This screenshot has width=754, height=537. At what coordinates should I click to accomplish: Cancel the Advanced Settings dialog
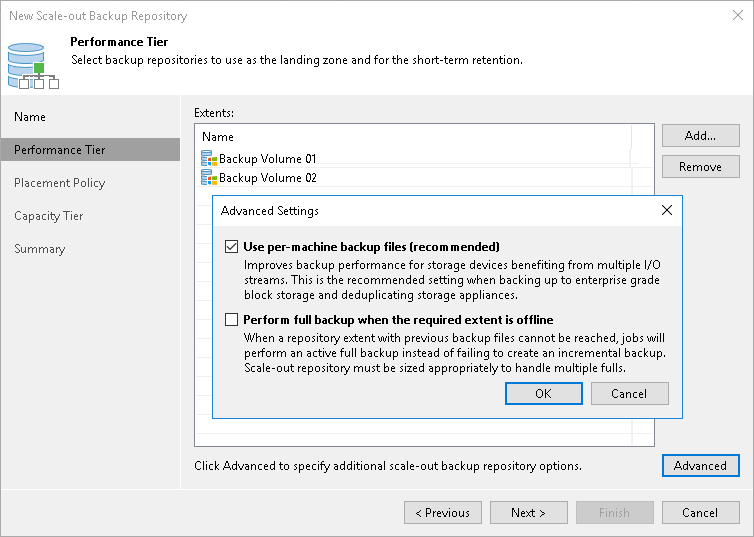coord(629,393)
